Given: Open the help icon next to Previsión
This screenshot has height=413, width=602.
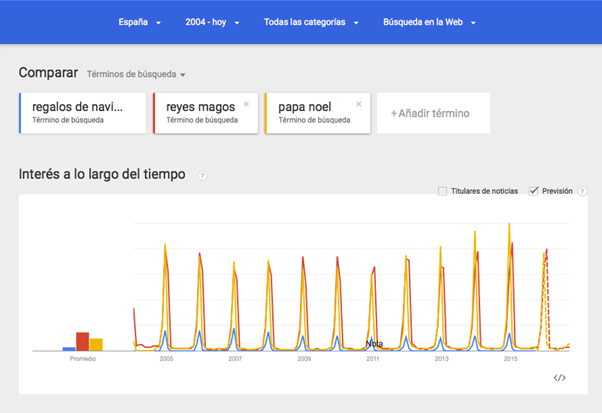Looking at the screenshot, I should pos(582,191).
